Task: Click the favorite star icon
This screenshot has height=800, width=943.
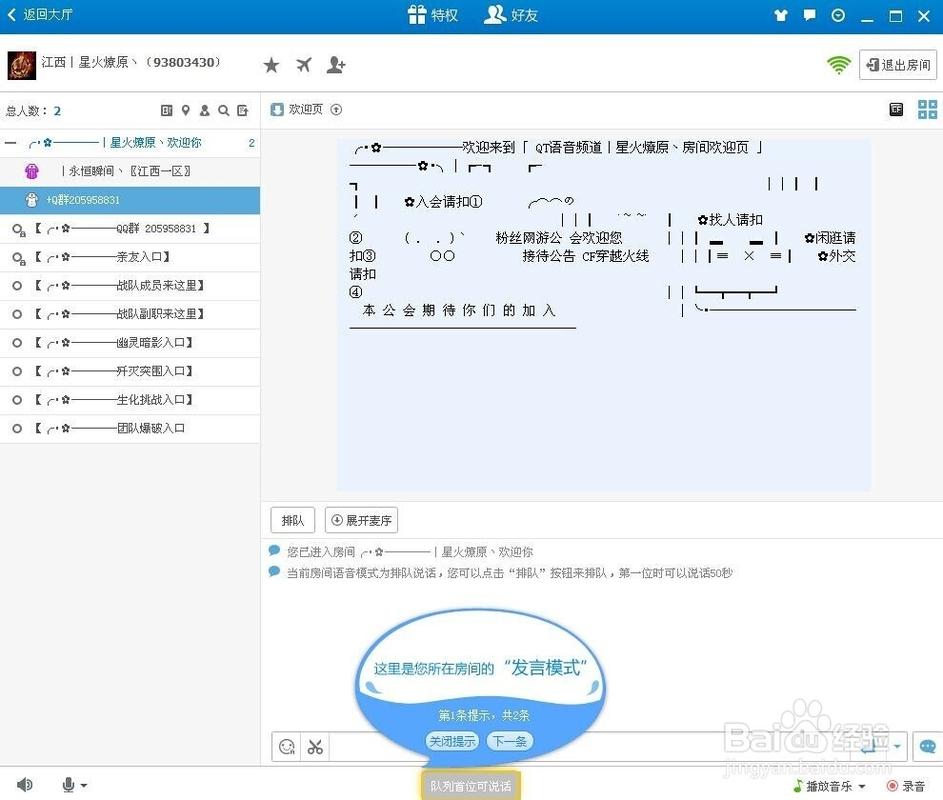Action: point(271,65)
